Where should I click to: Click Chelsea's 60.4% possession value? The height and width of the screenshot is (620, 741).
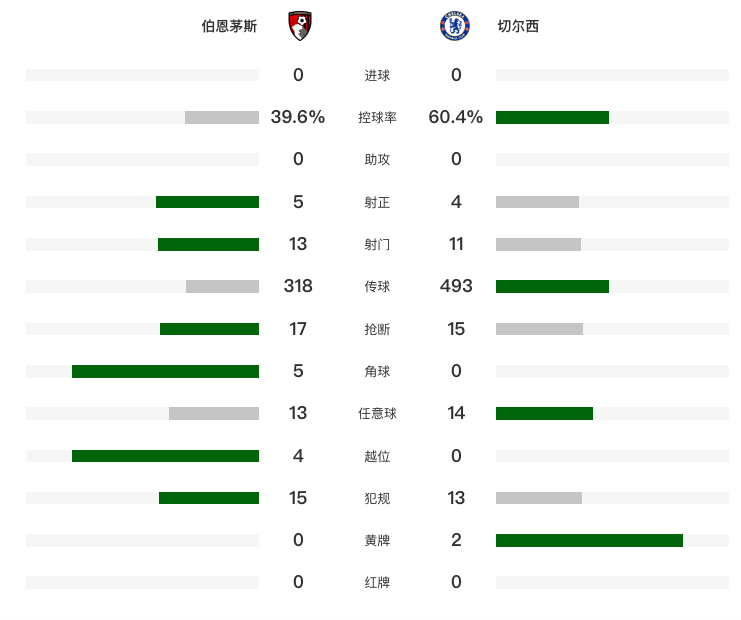coord(456,117)
